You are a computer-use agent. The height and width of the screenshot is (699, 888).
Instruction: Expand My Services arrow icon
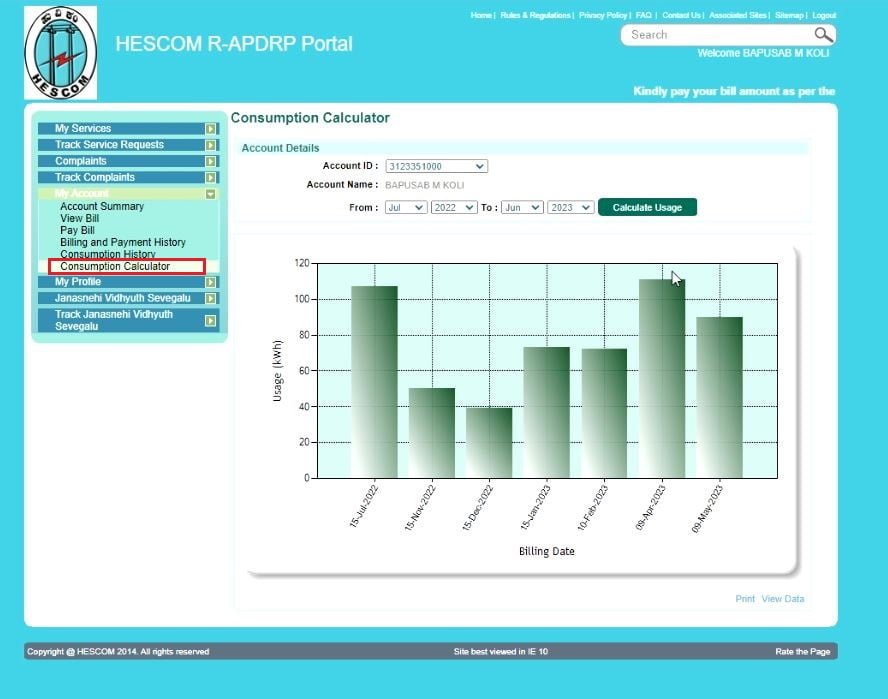(x=210, y=129)
